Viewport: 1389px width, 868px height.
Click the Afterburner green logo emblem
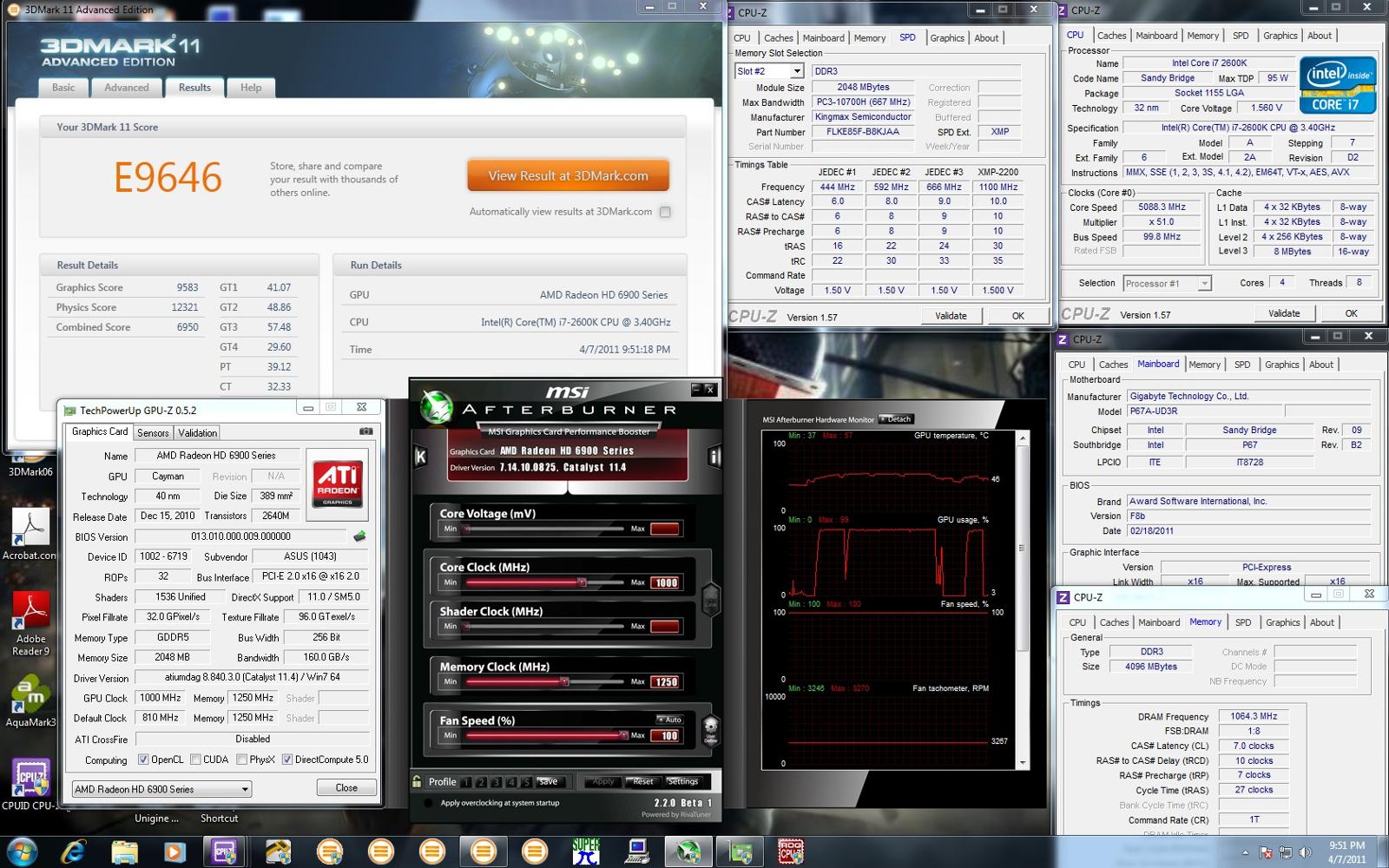[x=436, y=407]
